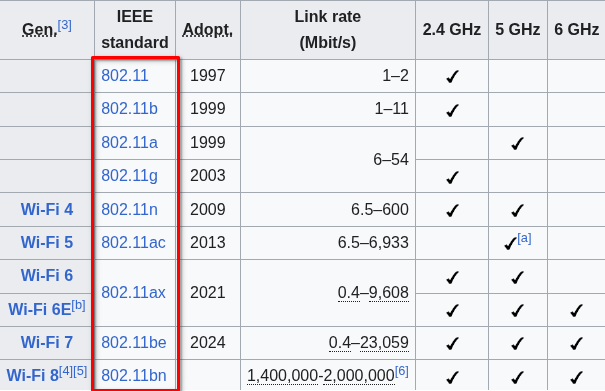
Task: Open the Wi-Fi 4 generation link
Action: pos(47,210)
